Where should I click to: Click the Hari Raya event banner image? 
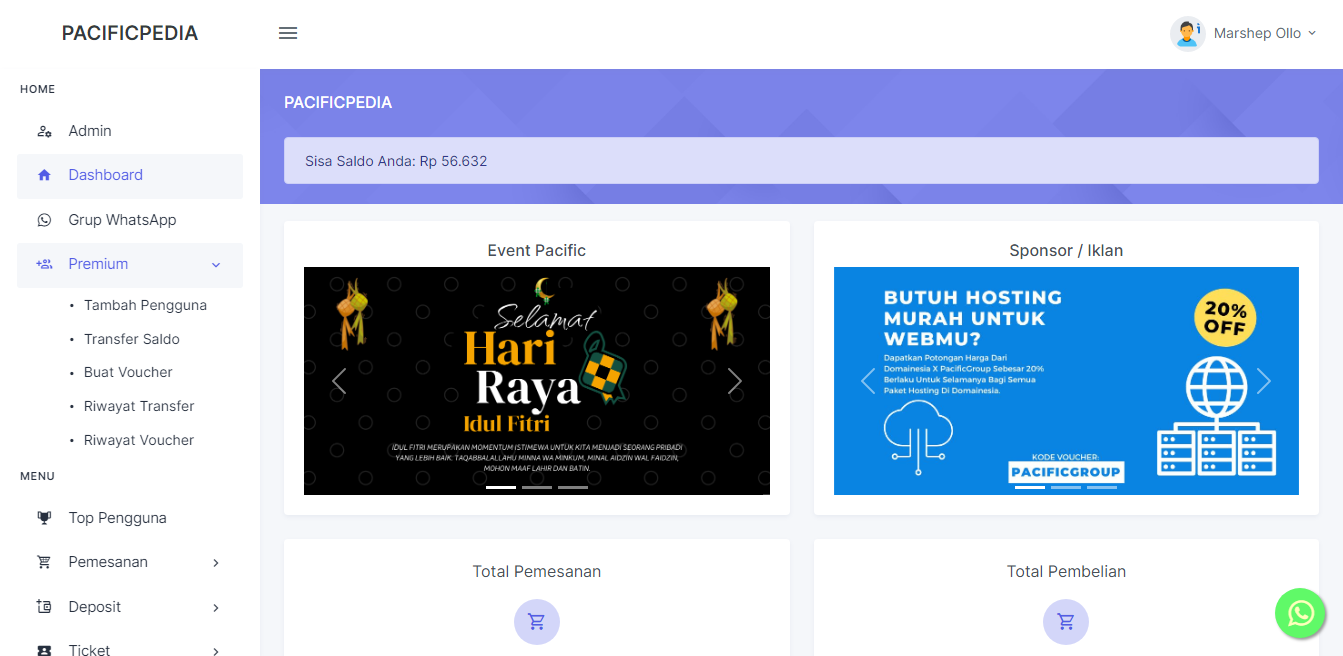pyautogui.click(x=537, y=381)
